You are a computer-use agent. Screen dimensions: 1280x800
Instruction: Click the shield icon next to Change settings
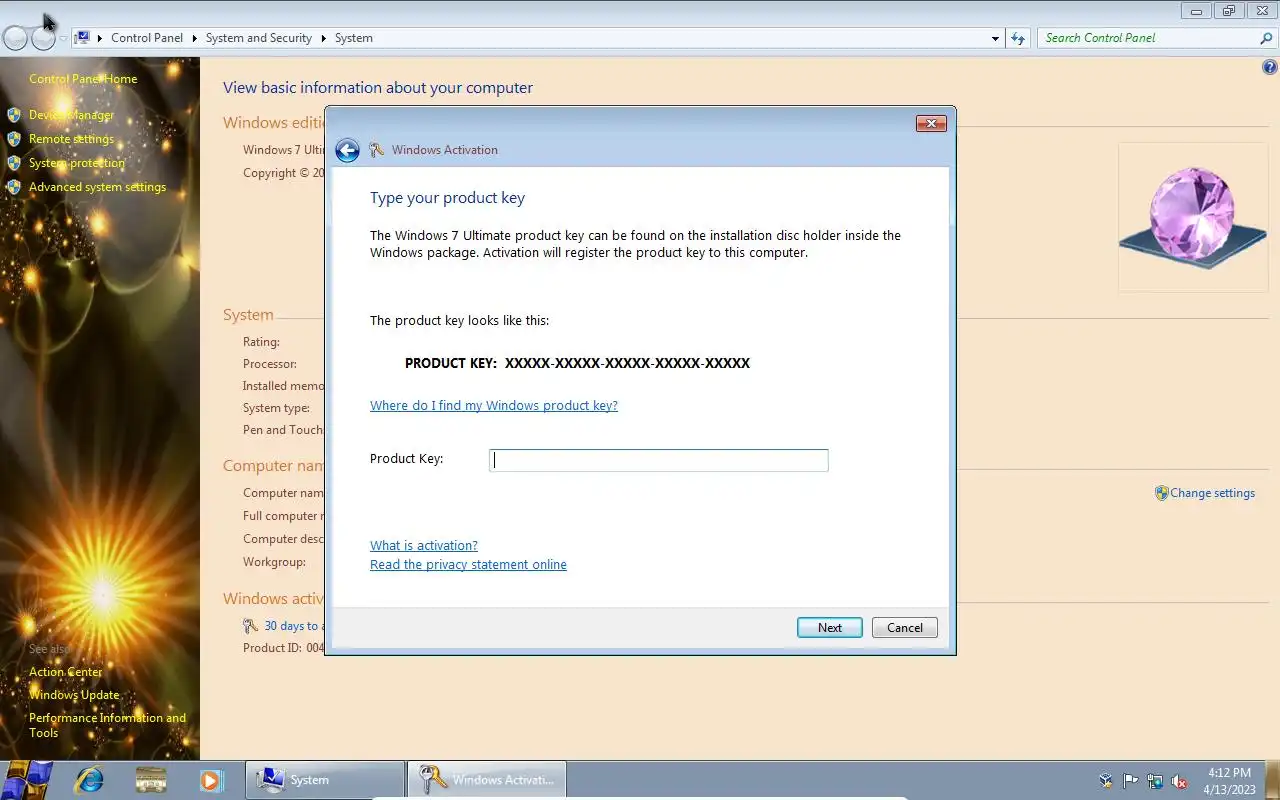point(1161,493)
